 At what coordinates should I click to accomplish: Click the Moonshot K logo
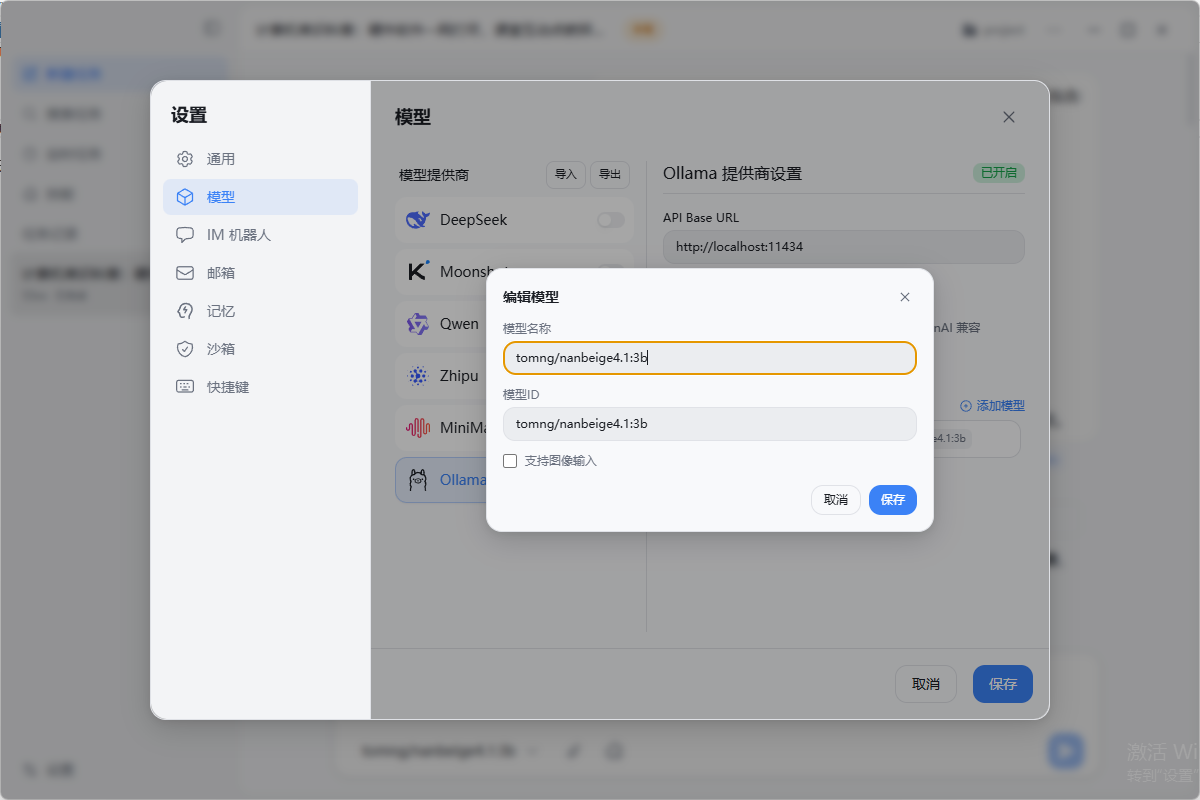pos(418,272)
